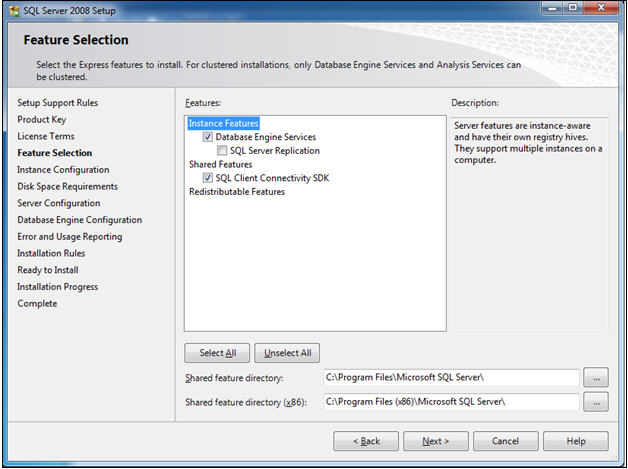Browse for the x86 shared feature directory
Viewport: 628px width, 469px height.
(596, 402)
